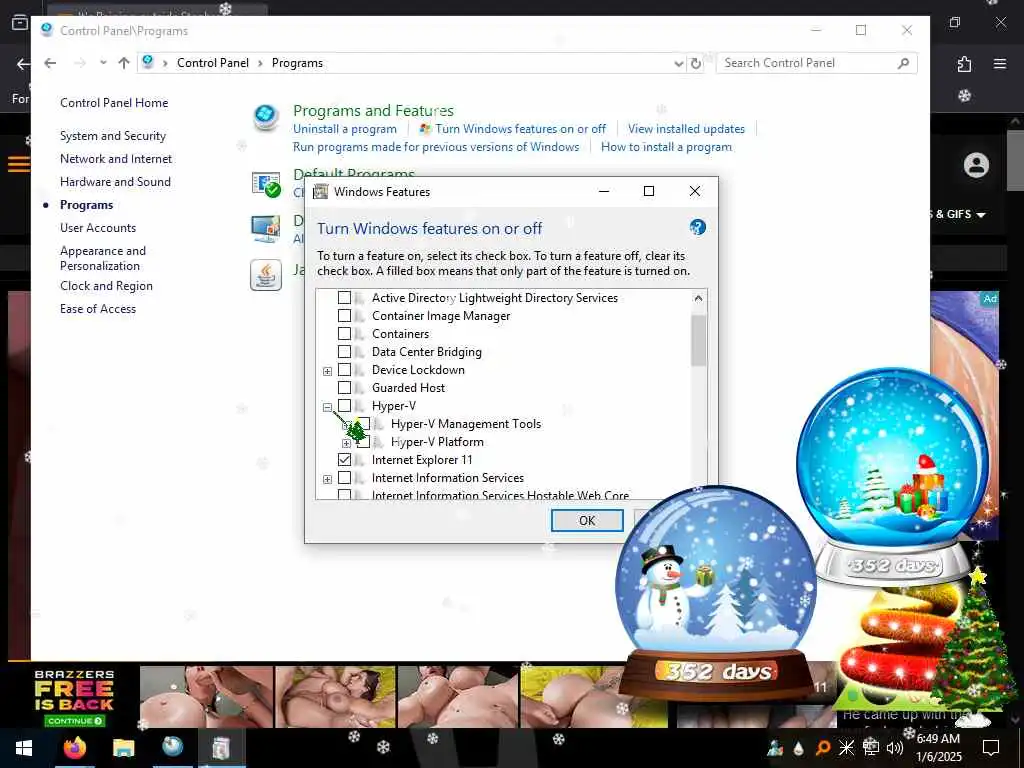The image size is (1024, 768).
Task: Open Ease of Access category
Action: (98, 309)
